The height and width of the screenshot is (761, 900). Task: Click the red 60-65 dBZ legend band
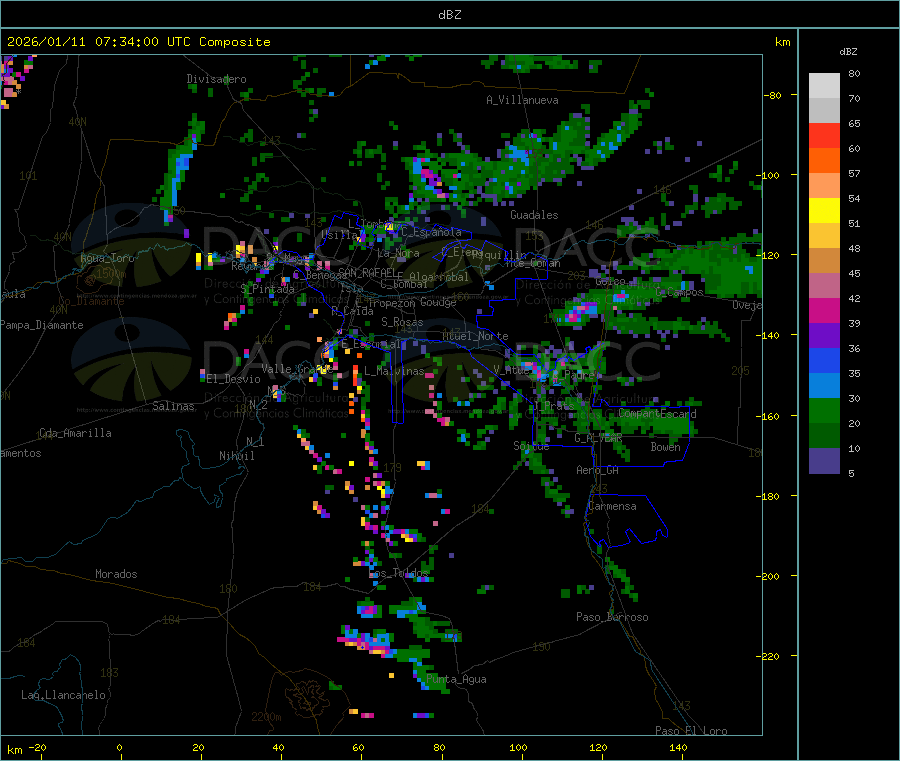tap(824, 135)
